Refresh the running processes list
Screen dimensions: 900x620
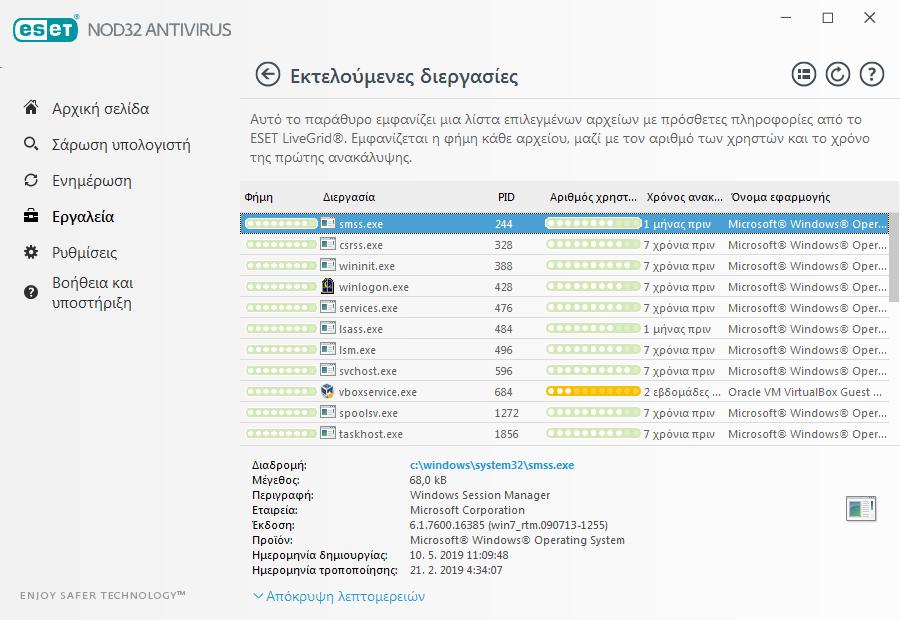click(837, 75)
